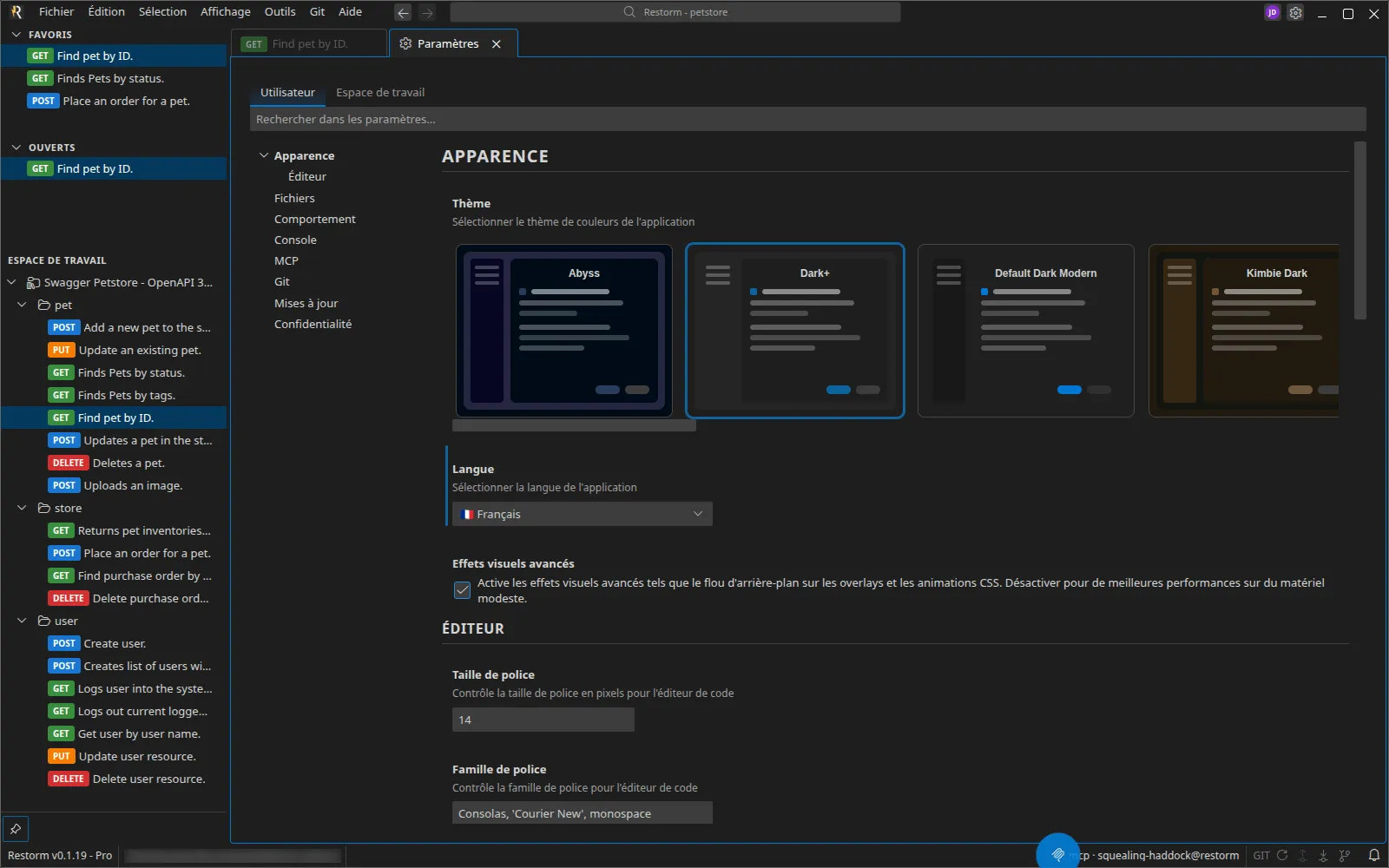Collapse the Apparence settings category
The width and height of the screenshot is (1389, 868).
pos(264,156)
